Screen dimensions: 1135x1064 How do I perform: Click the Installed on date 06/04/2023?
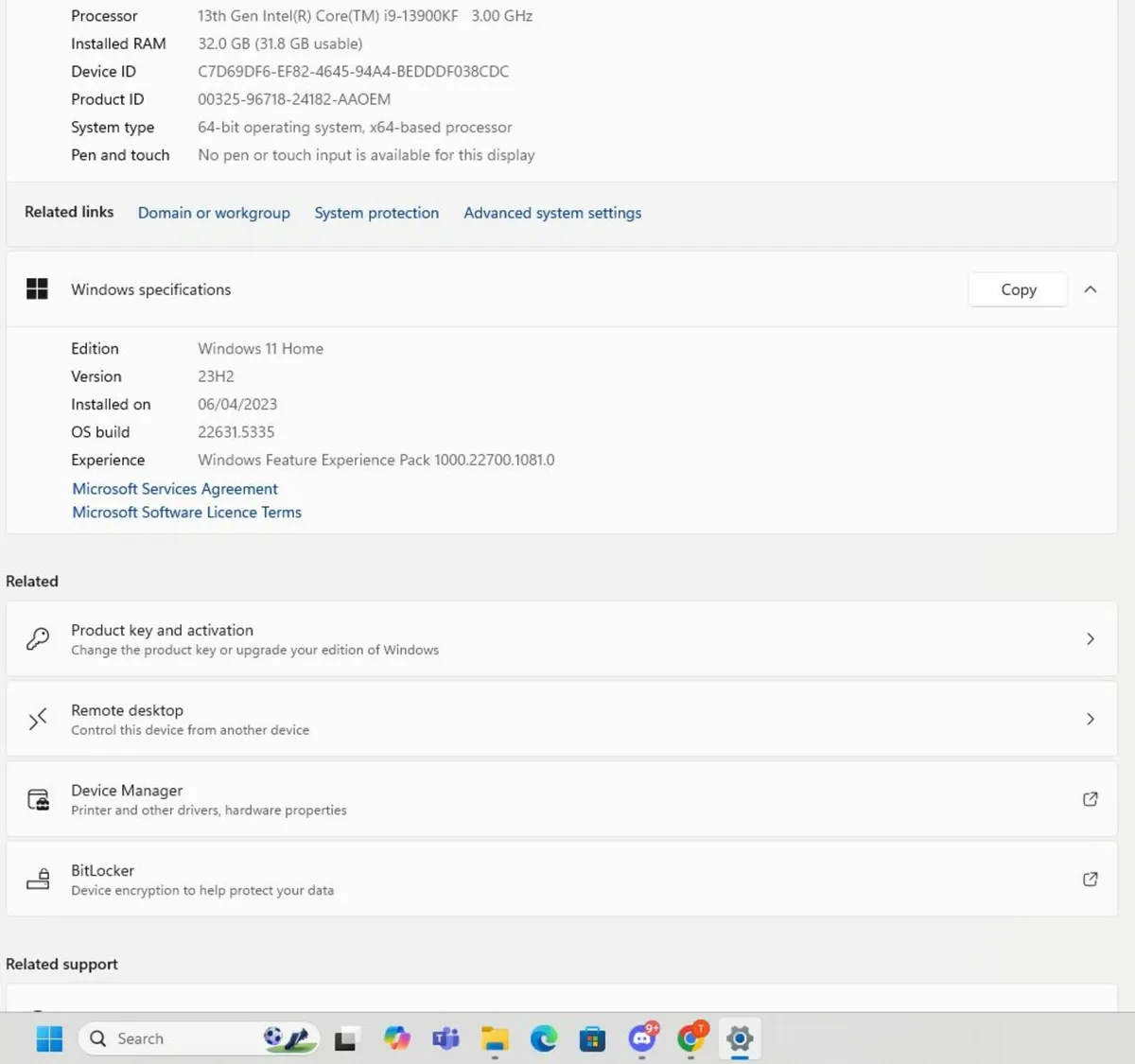click(x=237, y=404)
